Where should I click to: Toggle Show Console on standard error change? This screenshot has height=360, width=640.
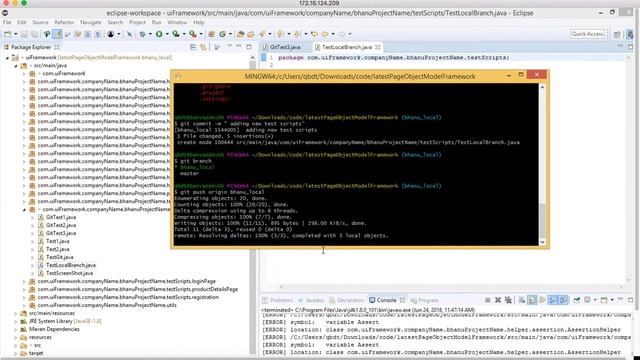[x=563, y=300]
